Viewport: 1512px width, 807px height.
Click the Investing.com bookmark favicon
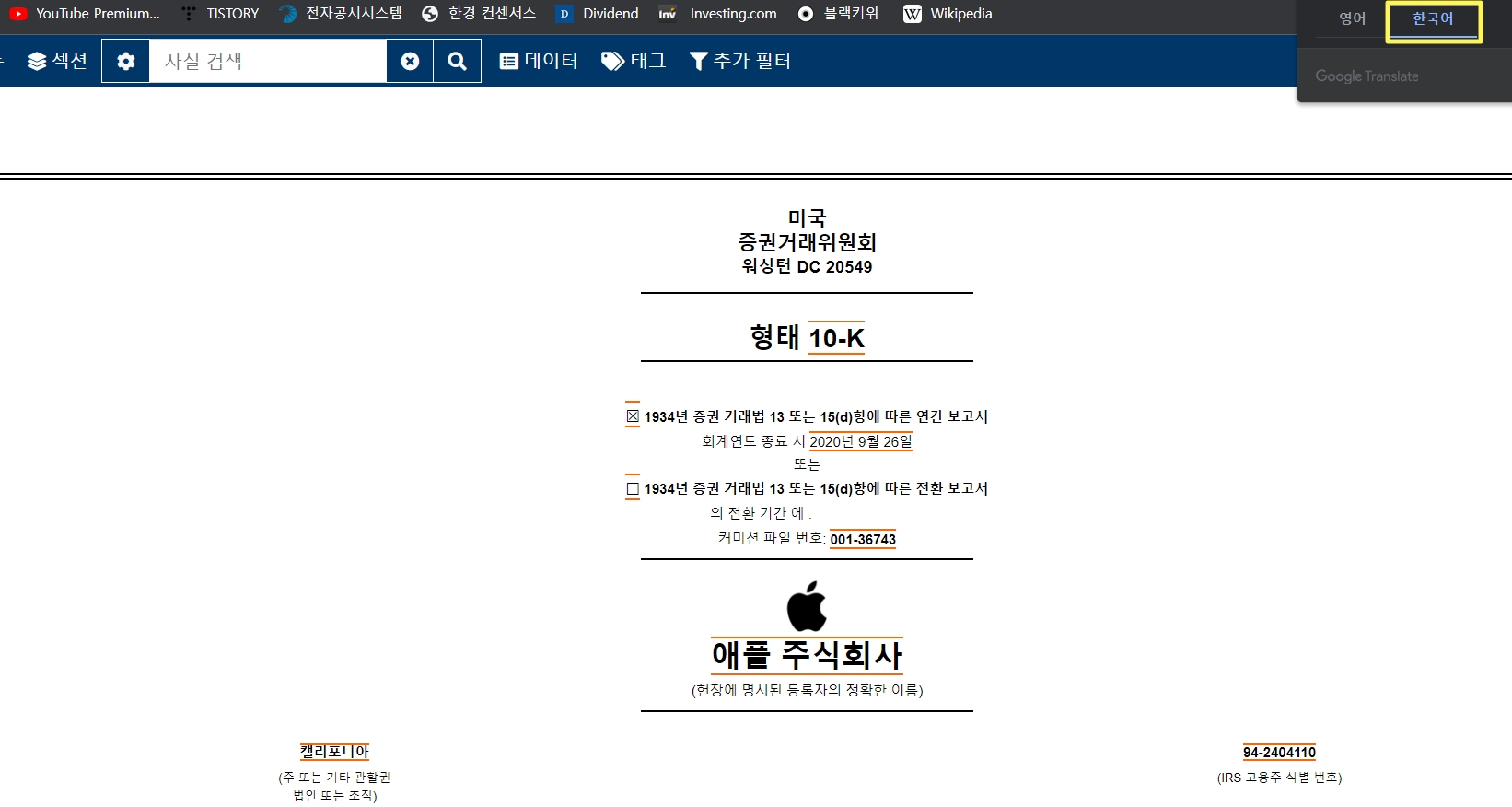pyautogui.click(x=668, y=14)
